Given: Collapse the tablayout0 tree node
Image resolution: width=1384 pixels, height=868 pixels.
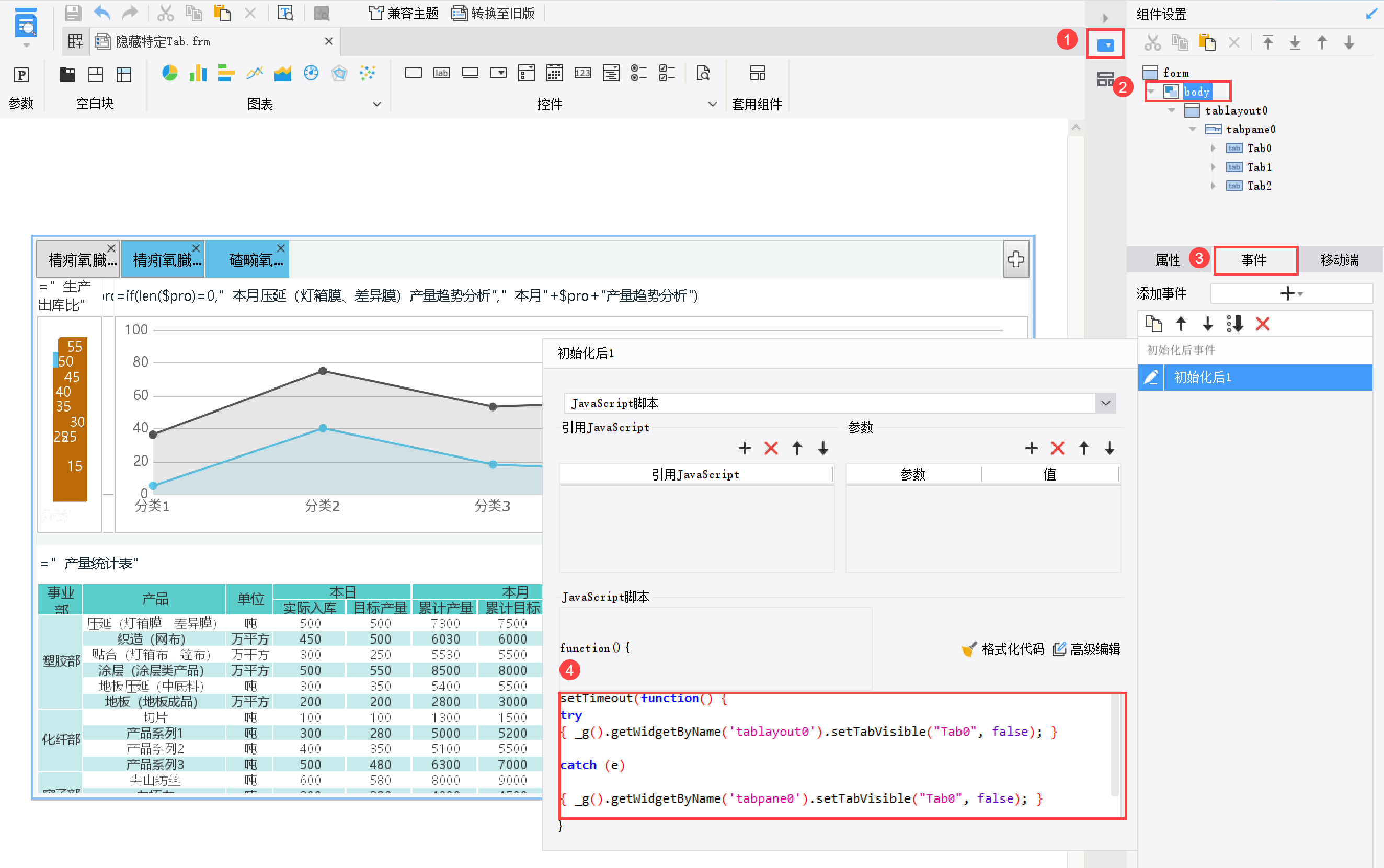Looking at the screenshot, I should coord(1172,110).
